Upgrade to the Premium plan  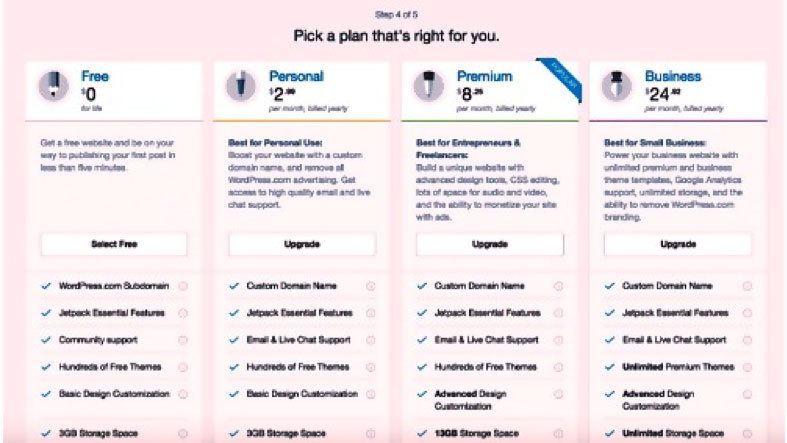click(489, 244)
